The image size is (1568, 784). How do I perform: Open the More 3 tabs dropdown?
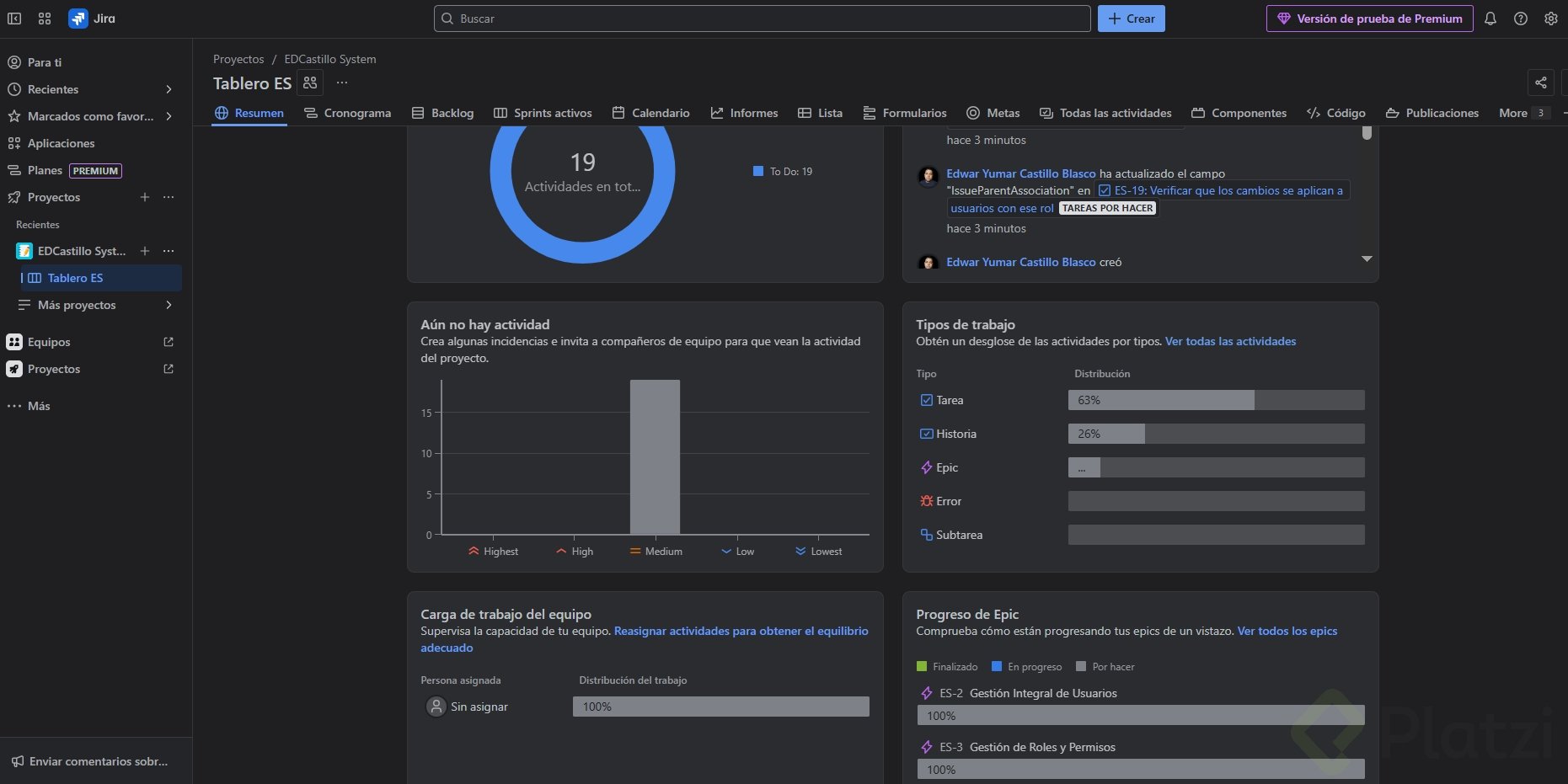point(1523,113)
